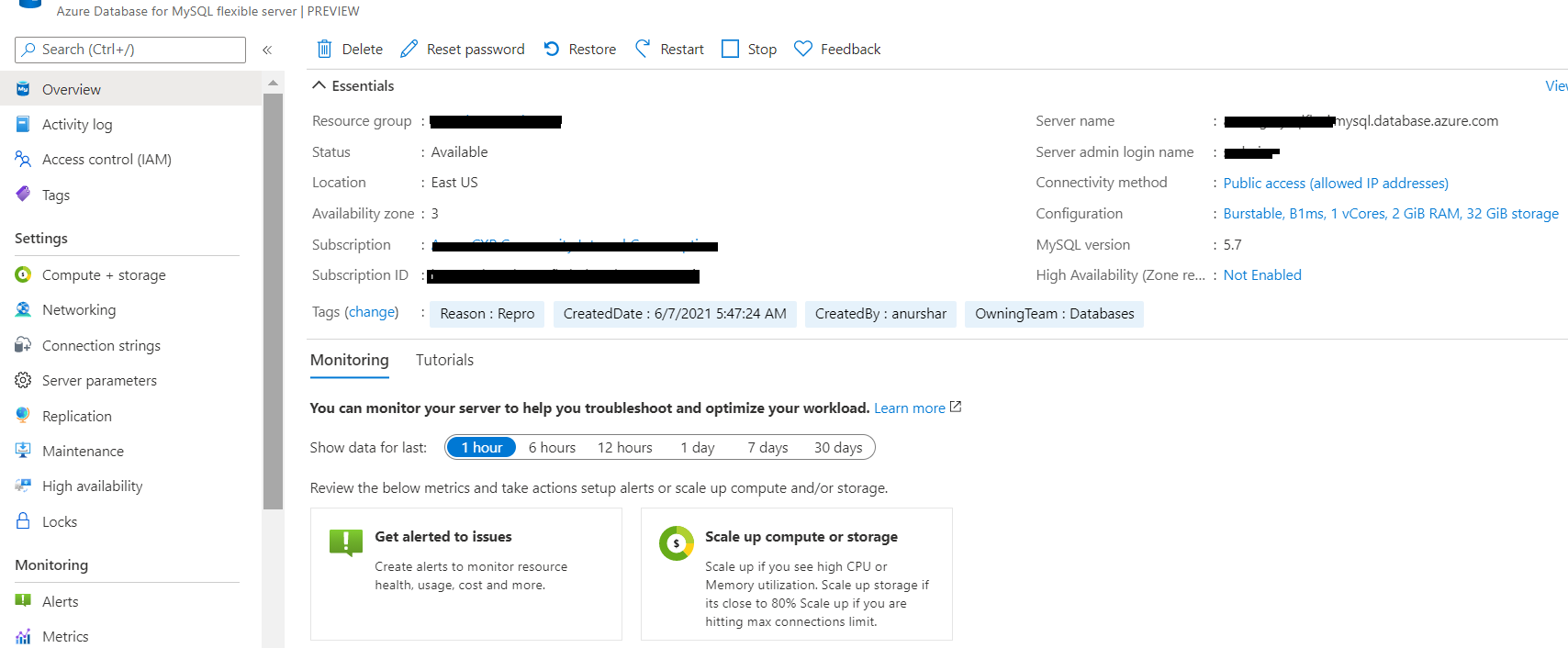Screen dimensions: 1568x648
Task: Click the Locks padlock icon
Action: click(x=23, y=520)
